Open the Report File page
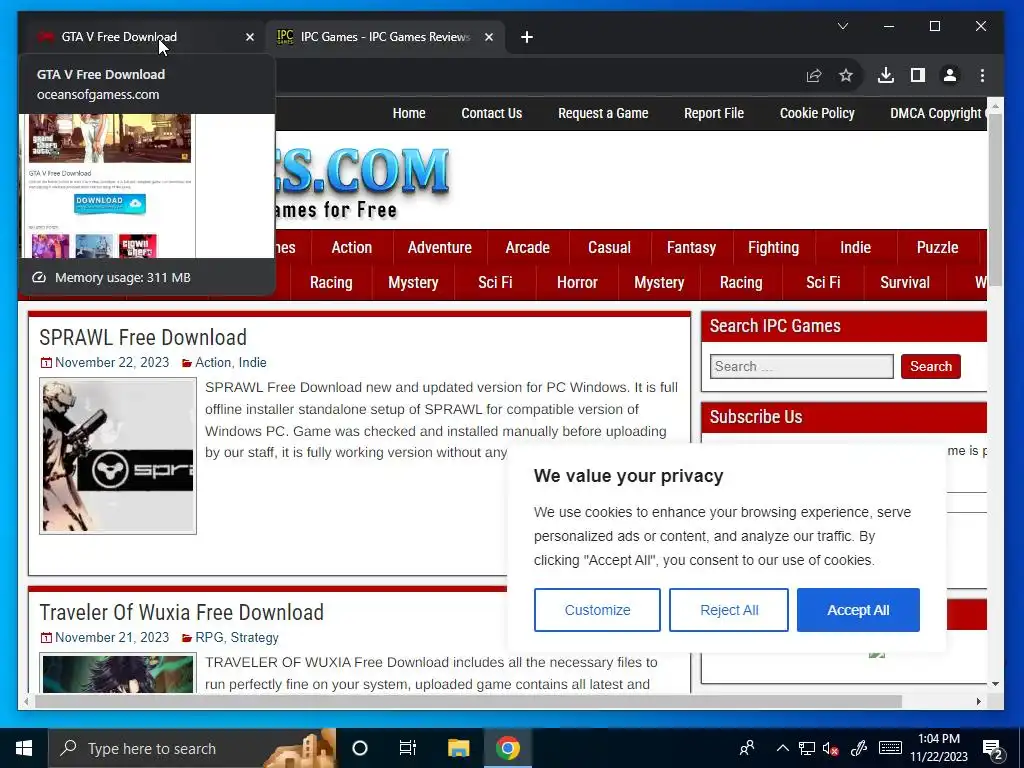Screen dimensions: 1024x768 tap(714, 113)
